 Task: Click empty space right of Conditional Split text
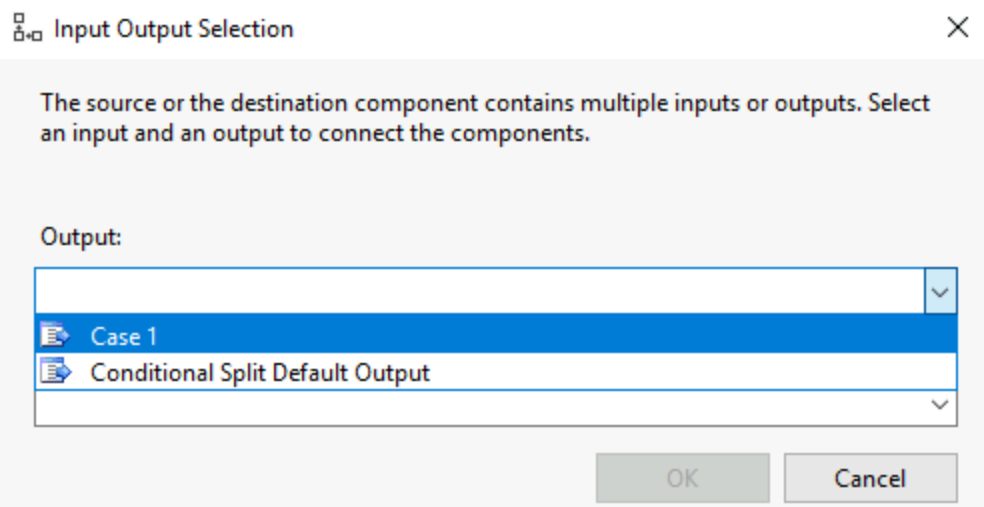click(x=690, y=373)
